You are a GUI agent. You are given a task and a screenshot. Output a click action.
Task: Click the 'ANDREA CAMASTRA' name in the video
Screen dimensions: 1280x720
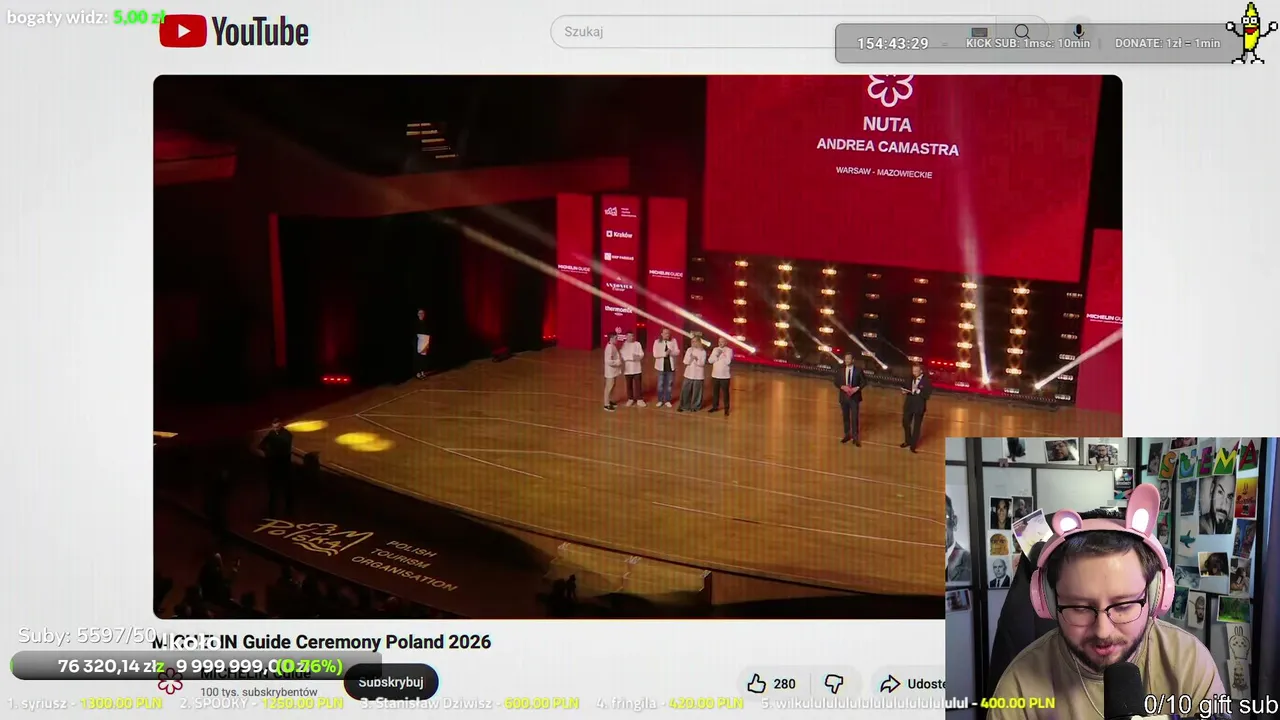[x=887, y=148]
